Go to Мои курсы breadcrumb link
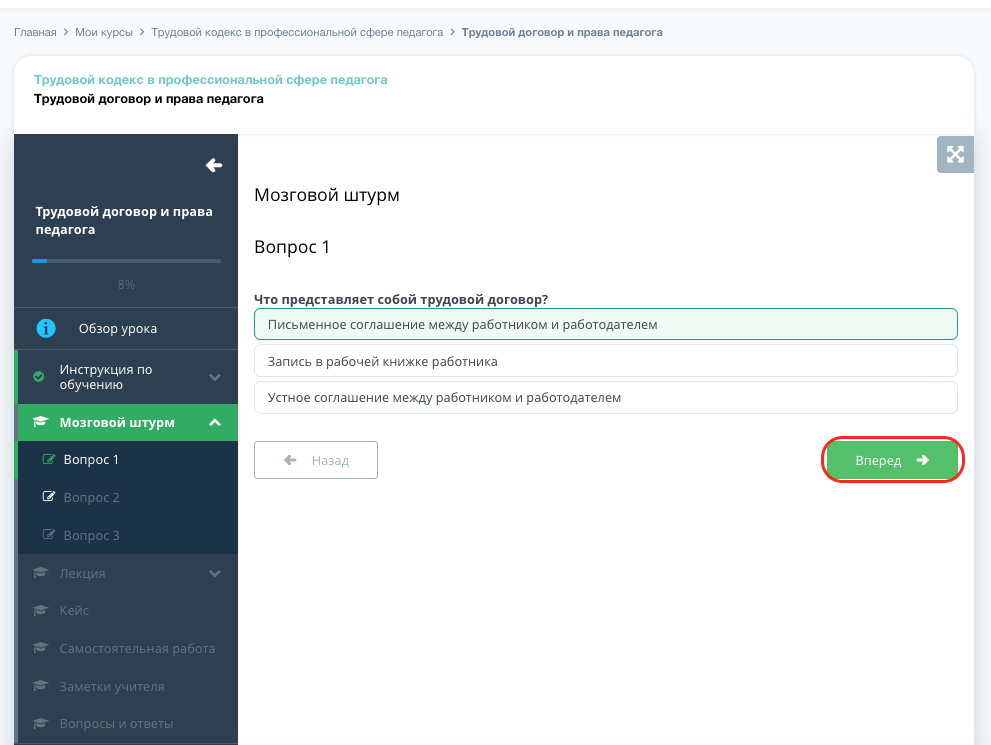The image size is (991, 745). [x=104, y=32]
